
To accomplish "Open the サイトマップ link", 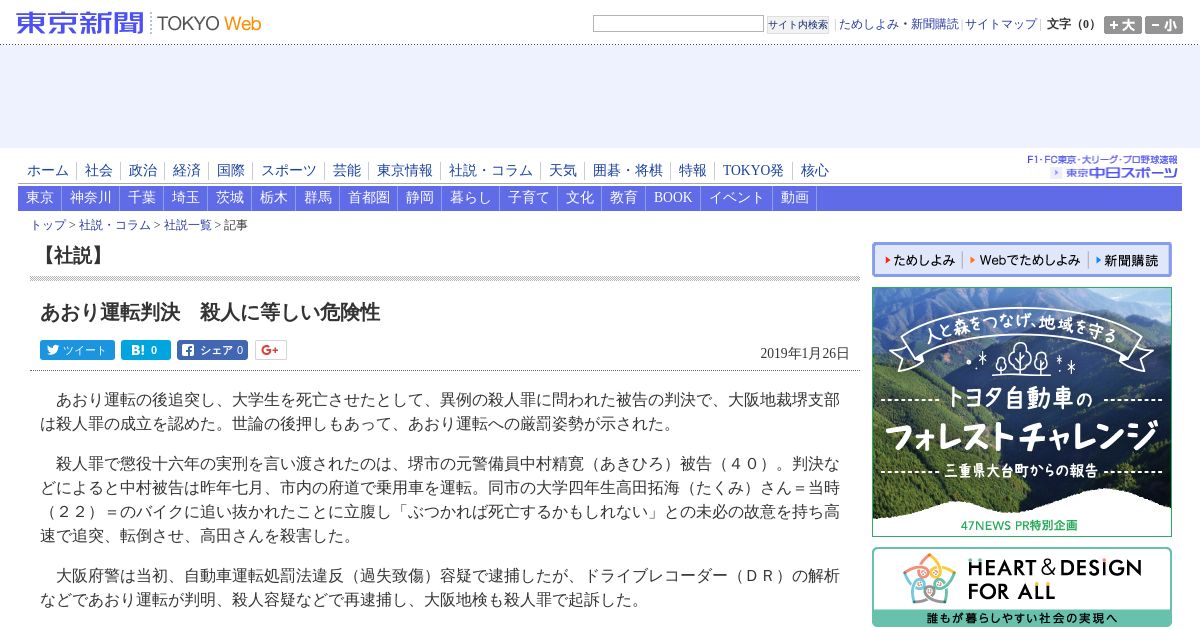I will pyautogui.click(x=1001, y=24).
